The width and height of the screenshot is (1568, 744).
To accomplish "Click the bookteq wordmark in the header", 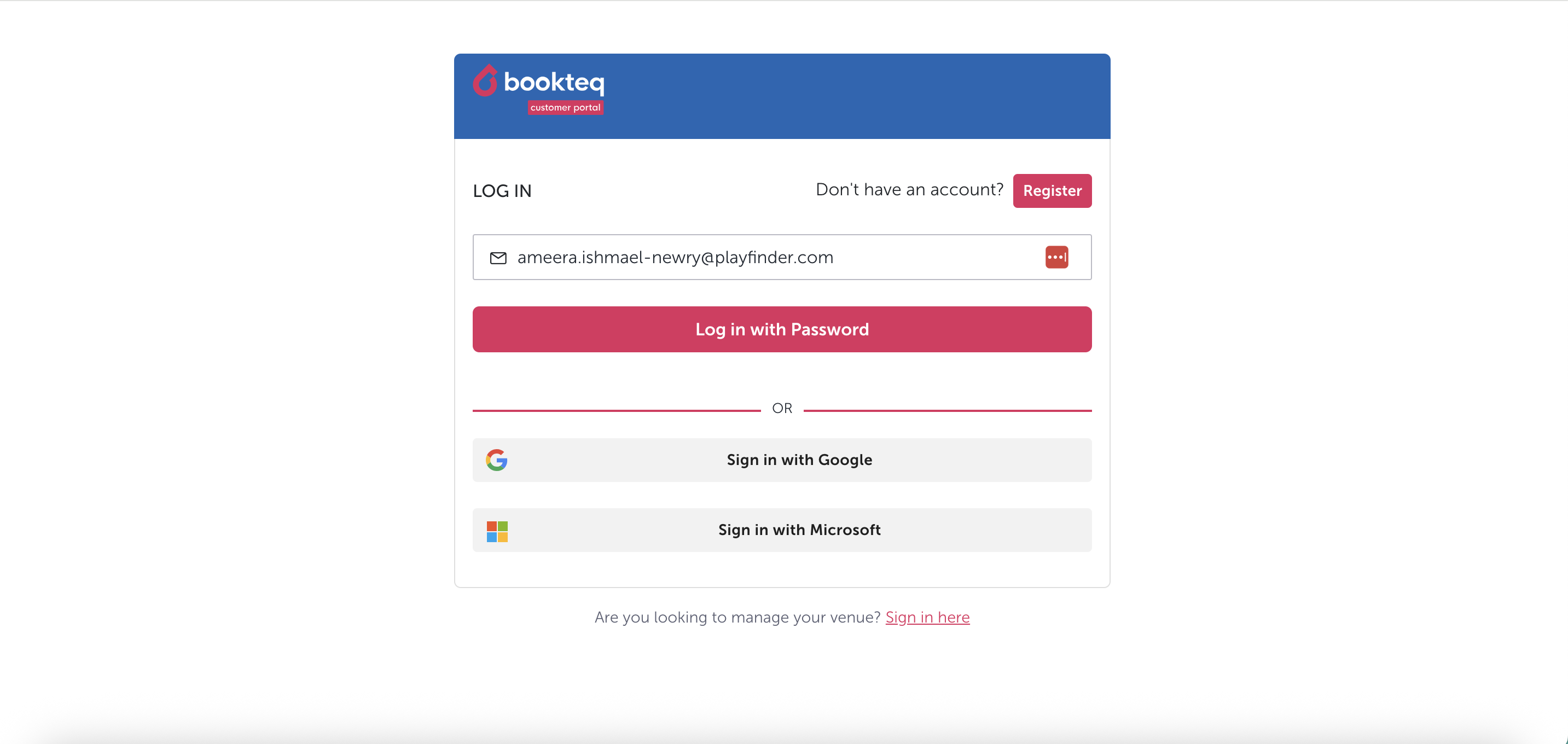I will coord(554,82).
